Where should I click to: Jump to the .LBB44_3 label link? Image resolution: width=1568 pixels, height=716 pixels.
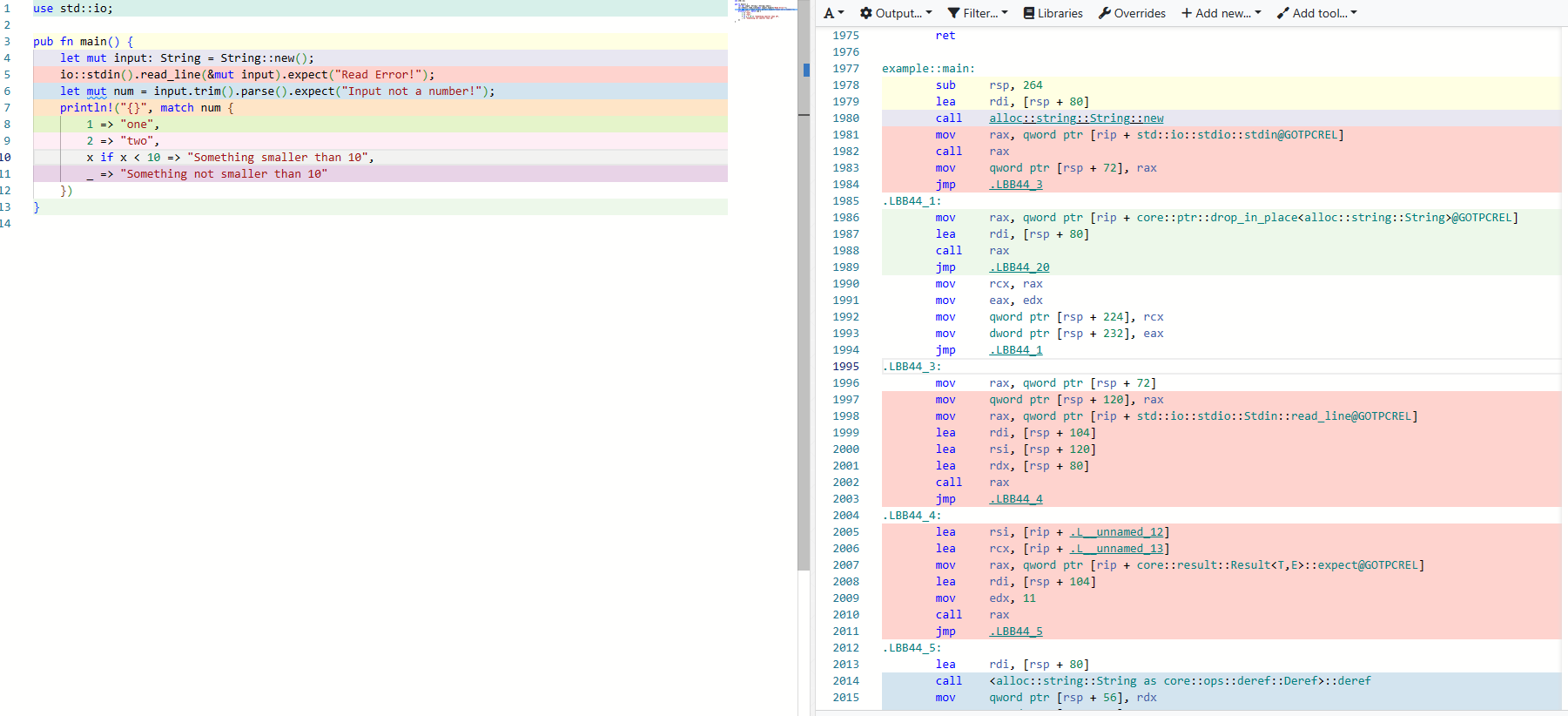[1015, 185]
